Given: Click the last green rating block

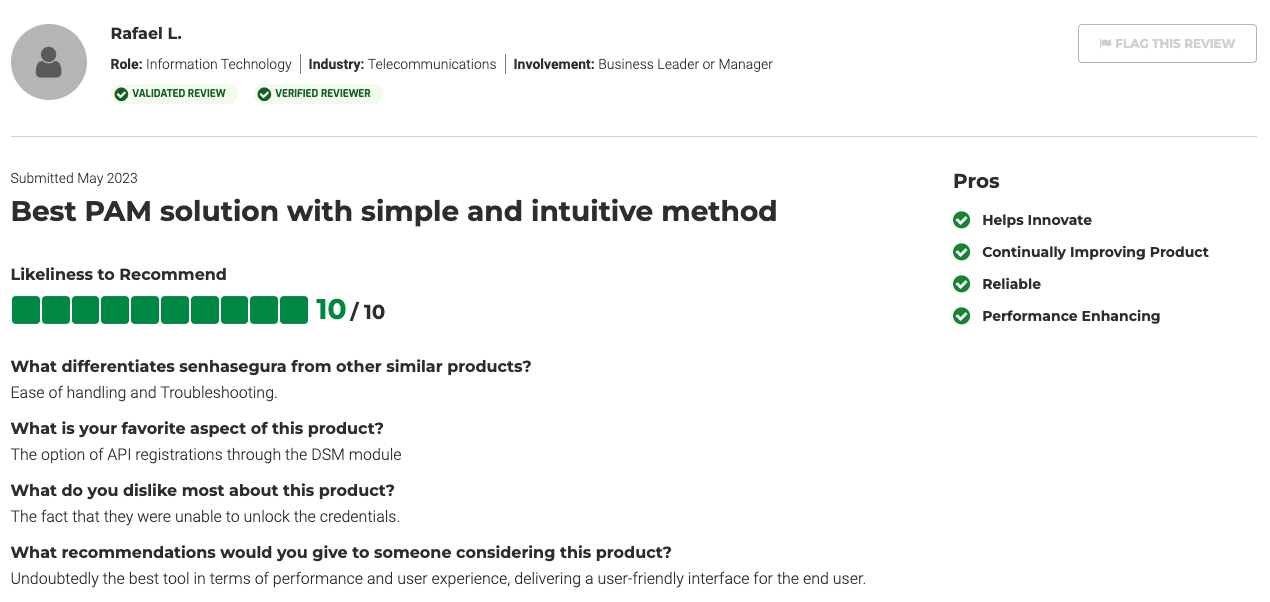Looking at the screenshot, I should tap(294, 310).
